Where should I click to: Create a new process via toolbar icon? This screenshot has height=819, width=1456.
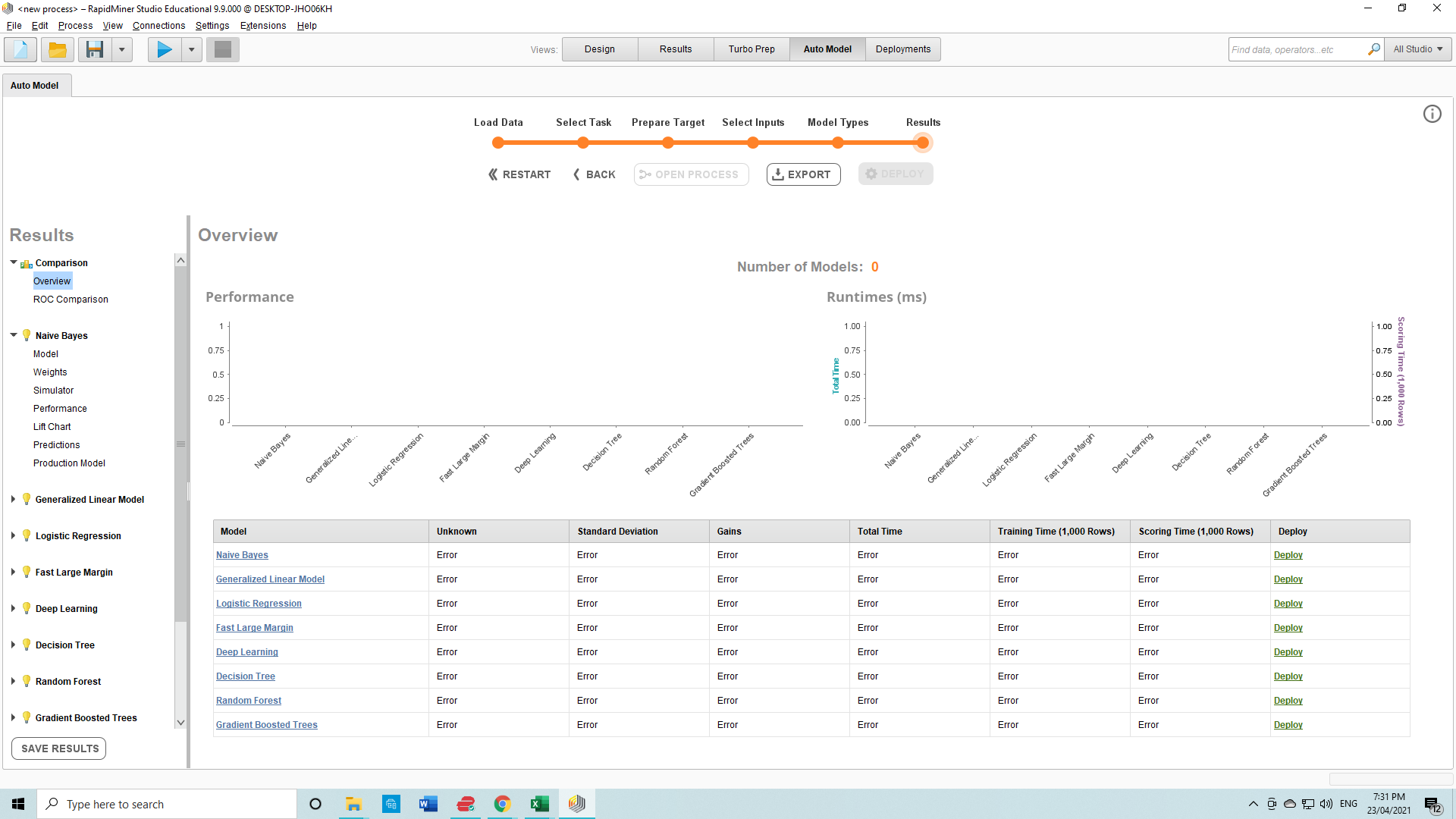[x=20, y=49]
